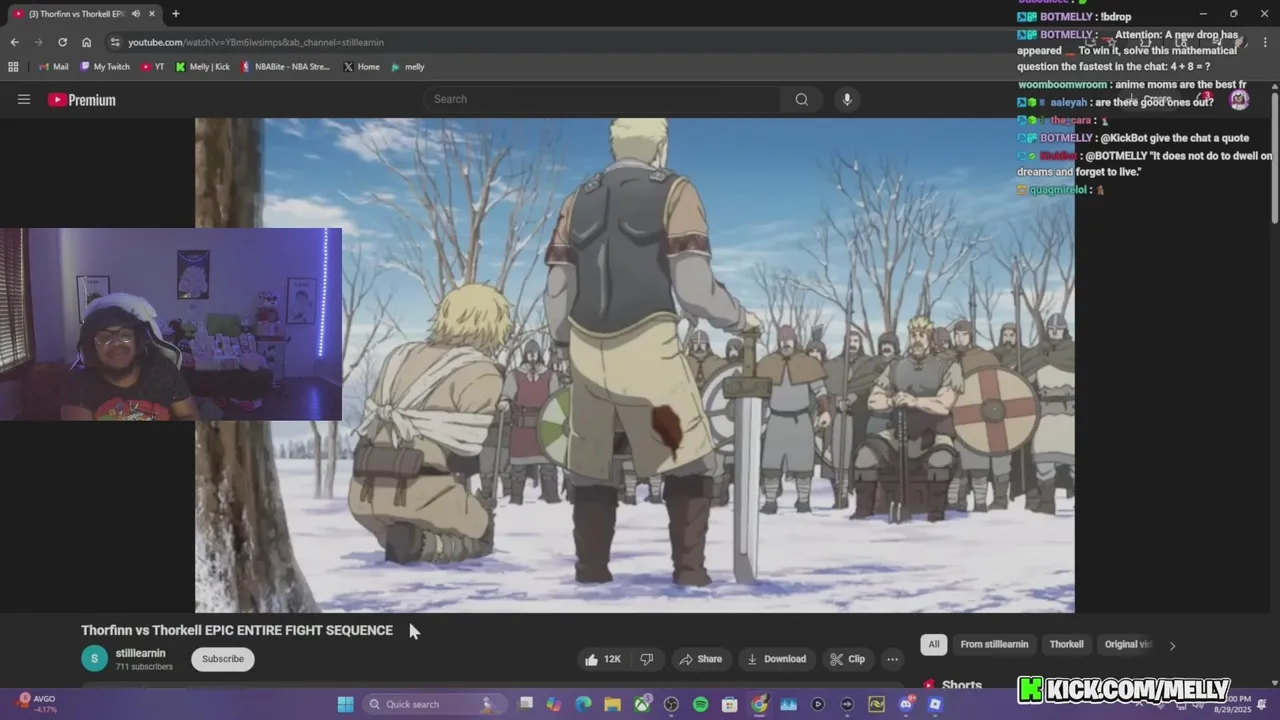Open Xbox app from taskbar
This screenshot has width=1280, height=720.
pyautogui.click(x=642, y=704)
